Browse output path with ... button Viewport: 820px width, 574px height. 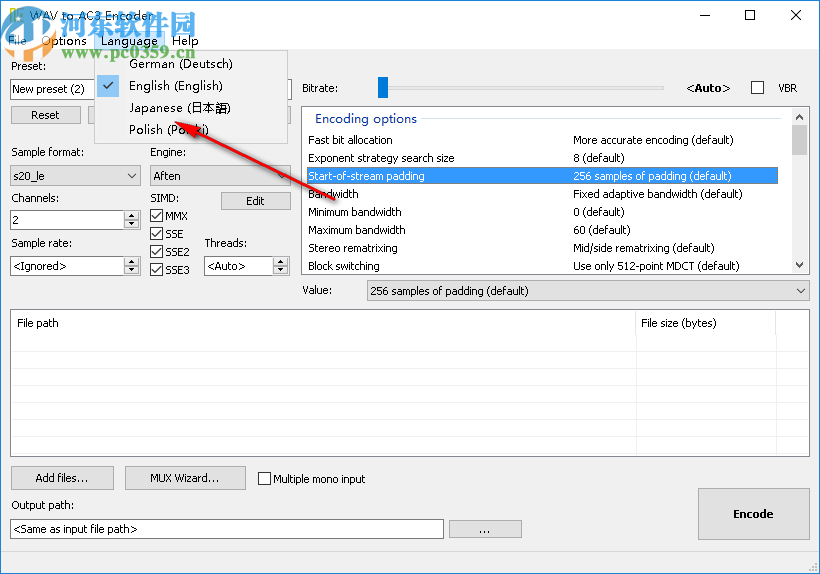pos(485,529)
